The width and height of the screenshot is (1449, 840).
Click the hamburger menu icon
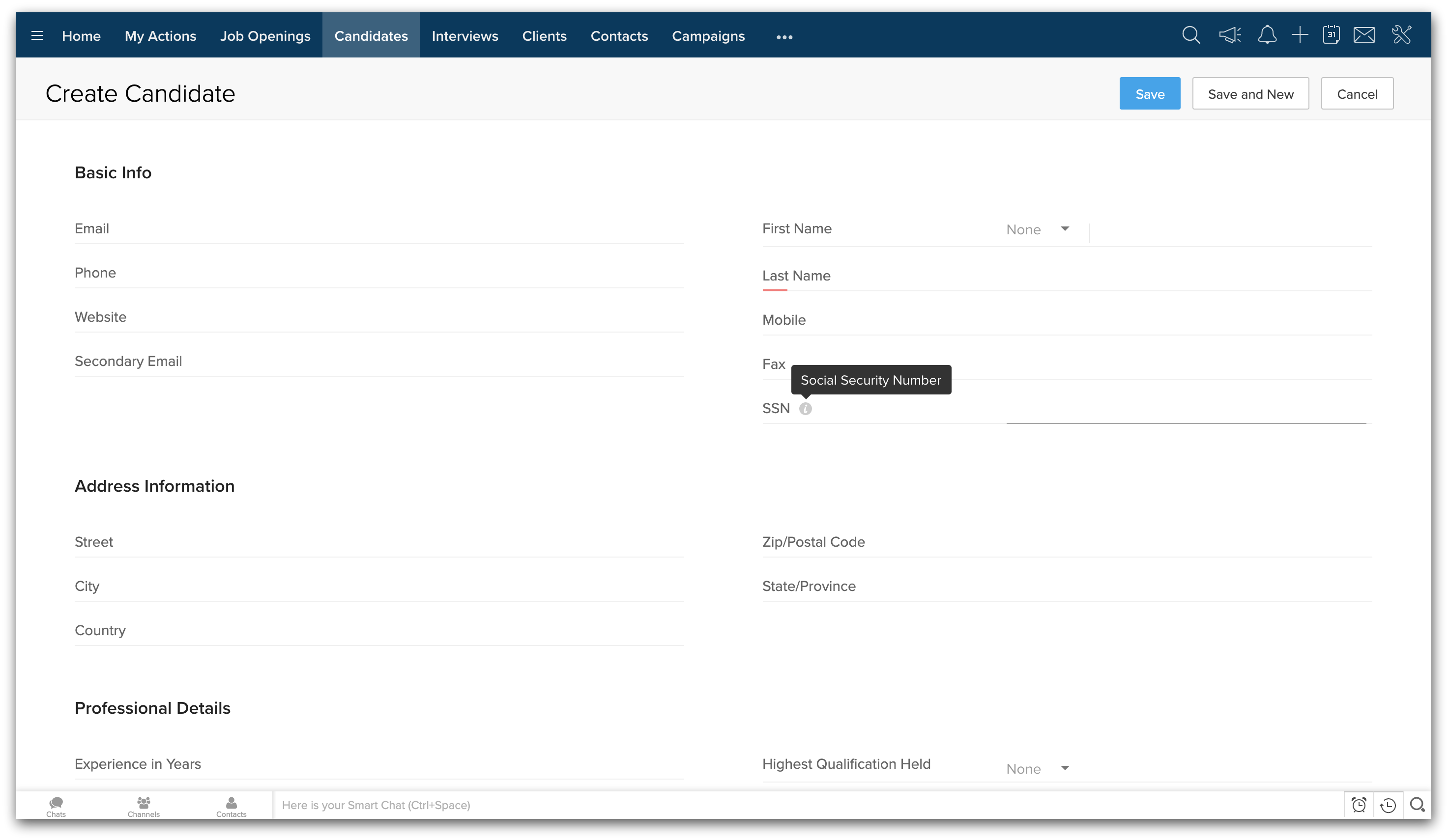37,36
